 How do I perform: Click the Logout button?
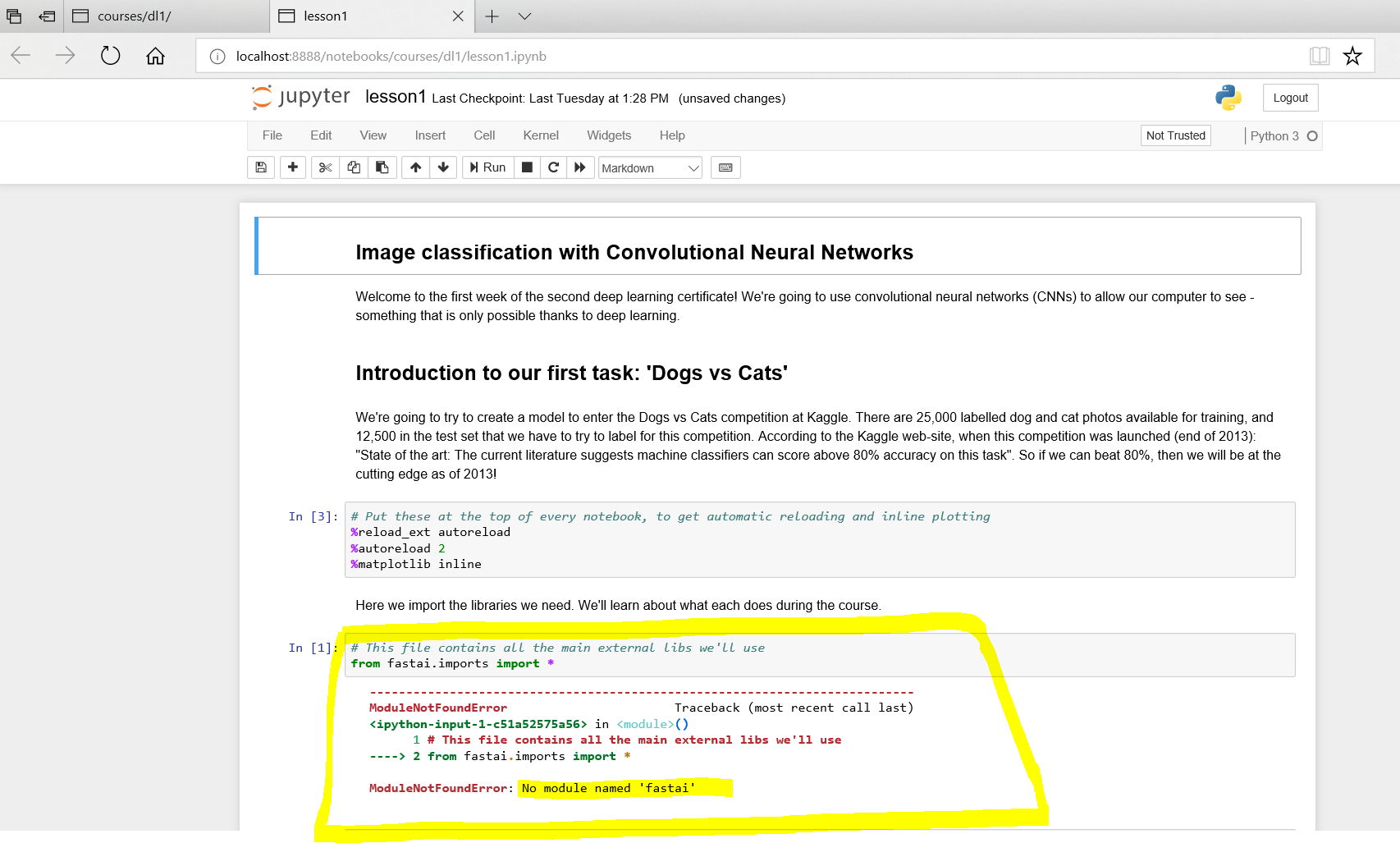click(1289, 97)
